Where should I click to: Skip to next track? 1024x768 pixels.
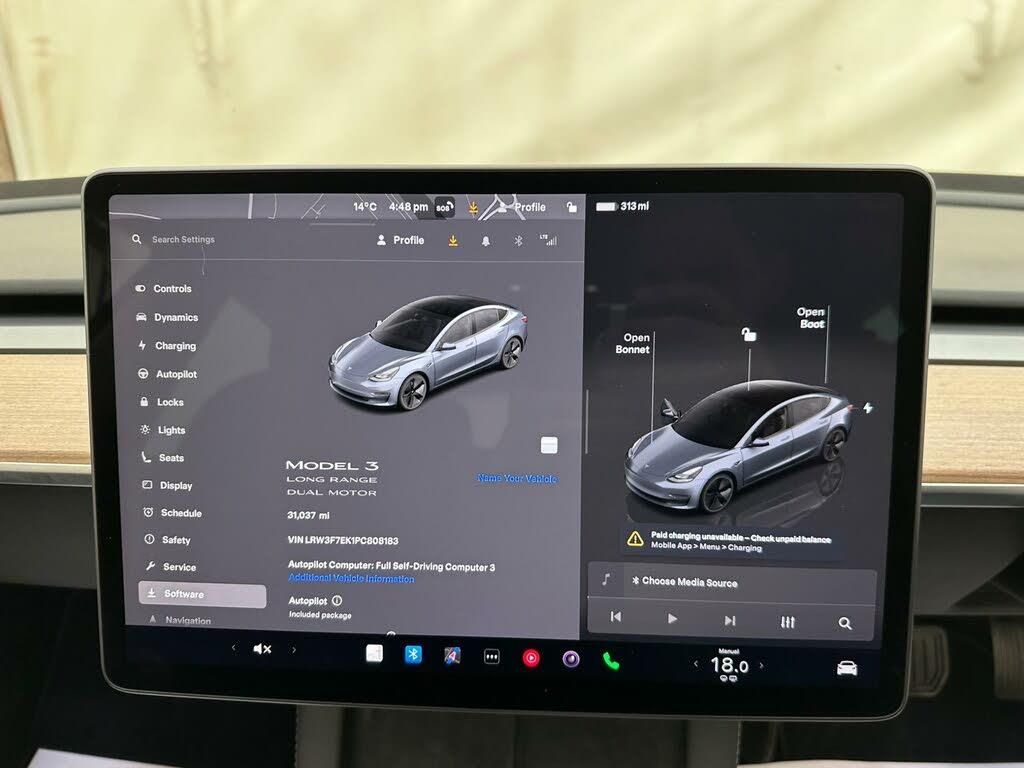coord(730,620)
